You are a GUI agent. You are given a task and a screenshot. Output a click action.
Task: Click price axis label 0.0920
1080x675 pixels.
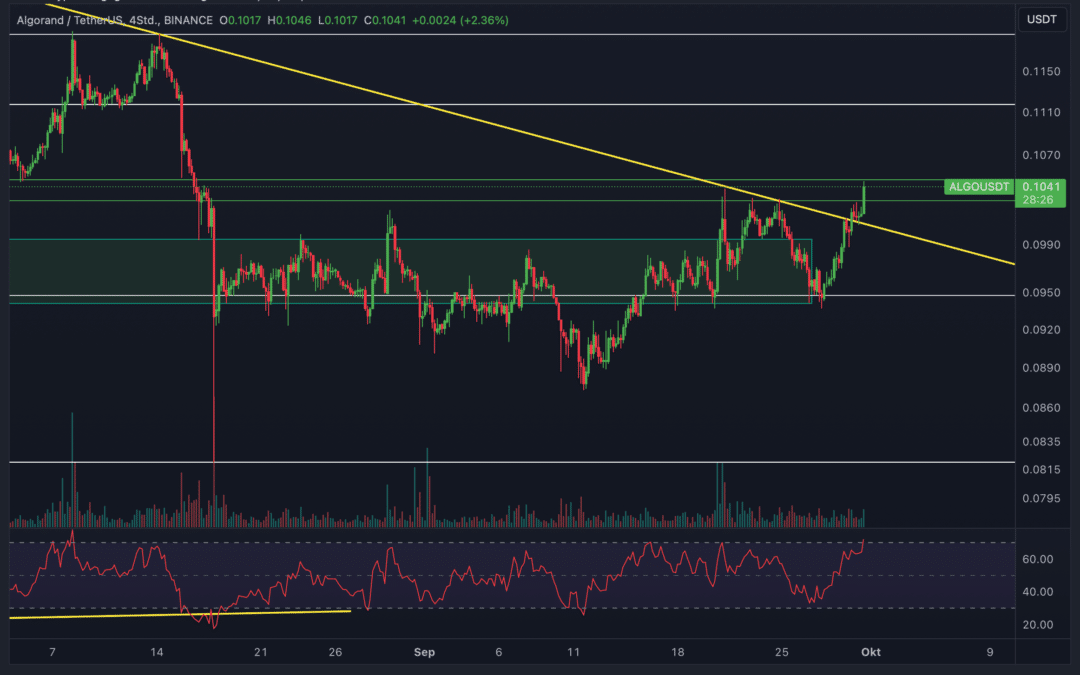pyautogui.click(x=1041, y=330)
